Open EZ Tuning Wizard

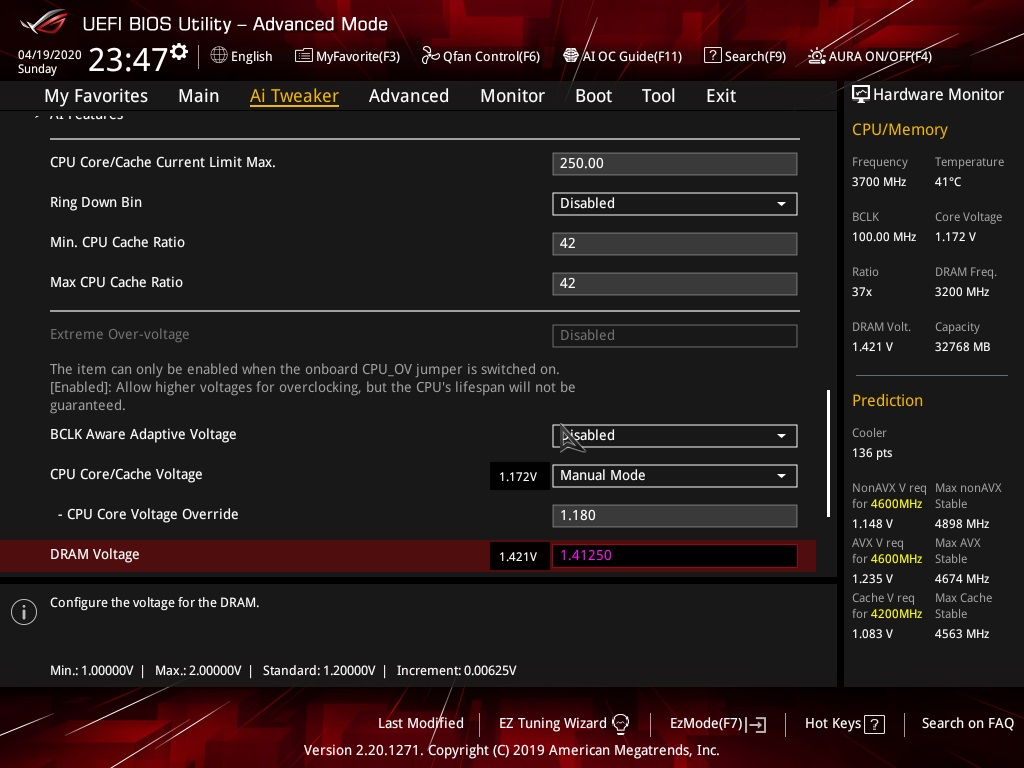564,724
